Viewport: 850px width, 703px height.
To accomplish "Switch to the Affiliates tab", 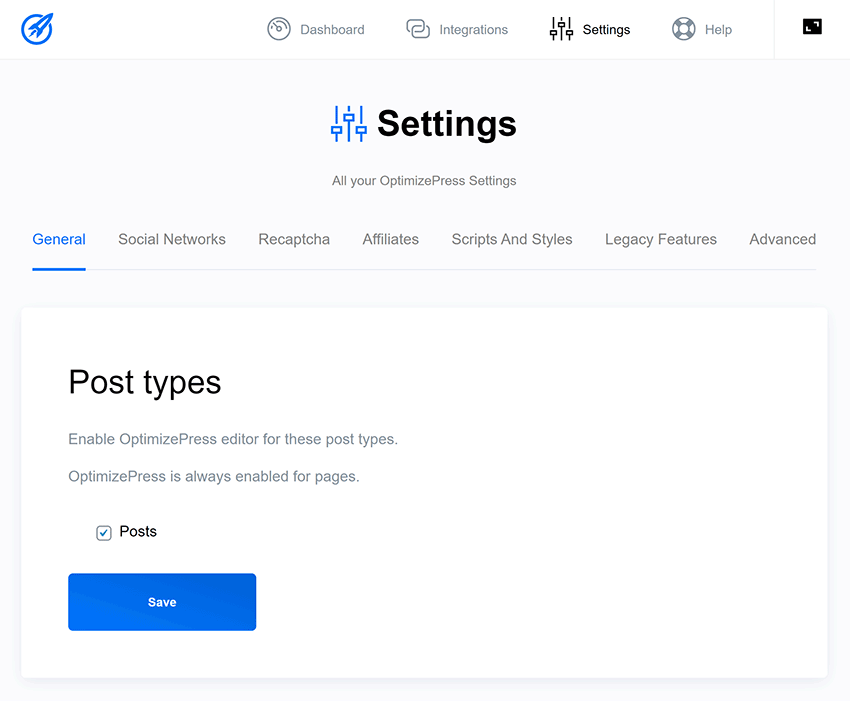I will [x=391, y=240].
